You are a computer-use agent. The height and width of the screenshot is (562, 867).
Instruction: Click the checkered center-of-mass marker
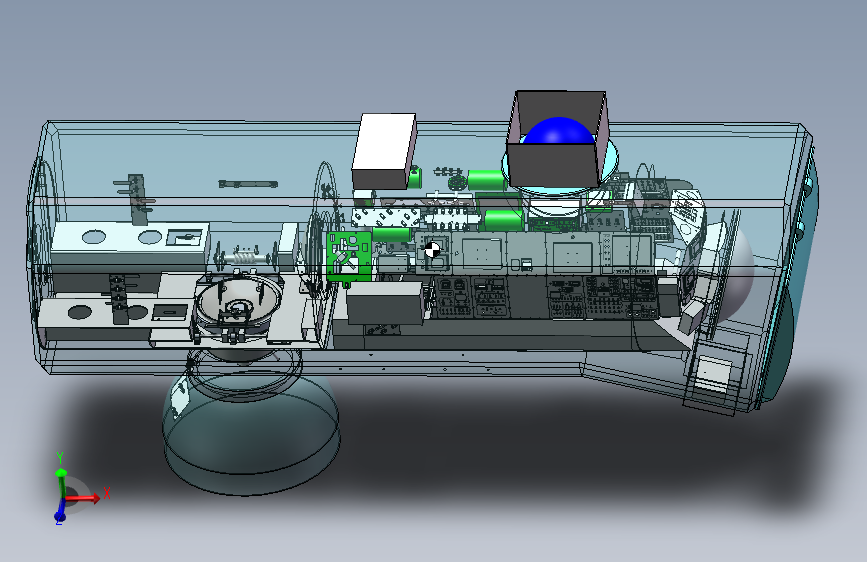(x=432, y=250)
